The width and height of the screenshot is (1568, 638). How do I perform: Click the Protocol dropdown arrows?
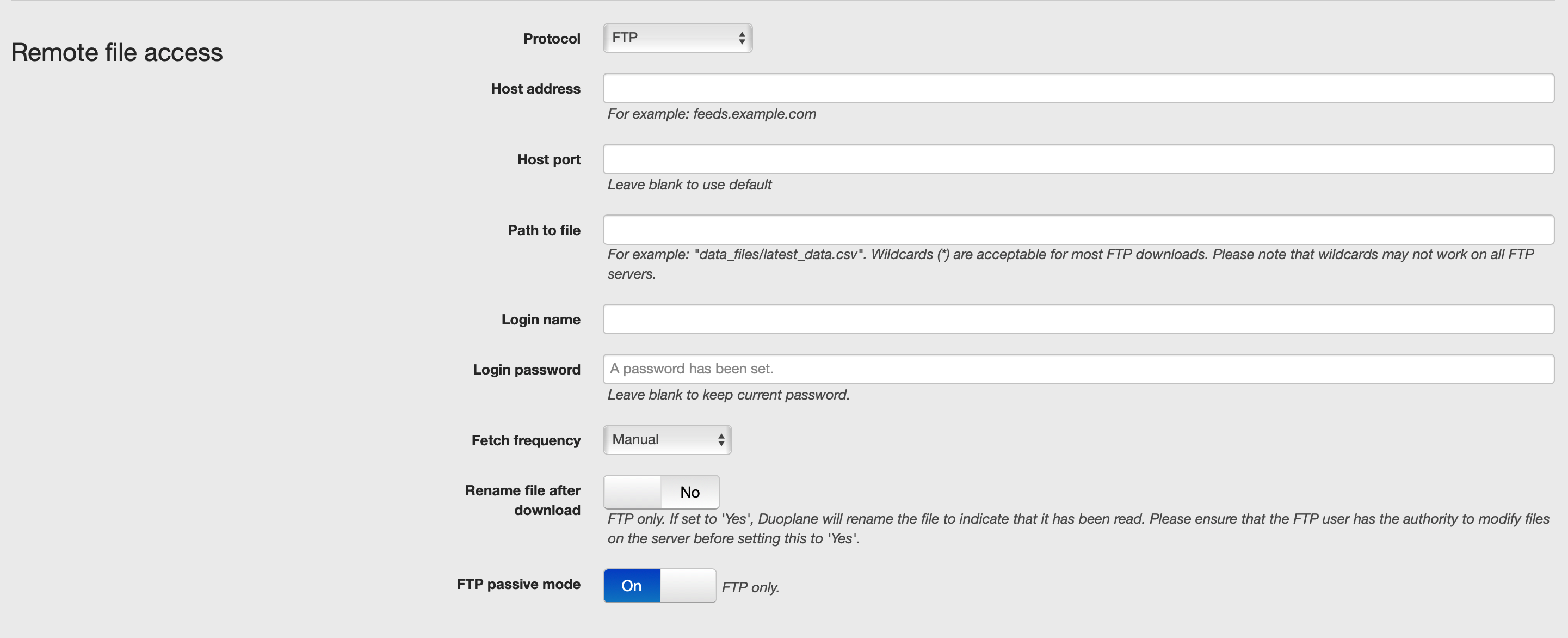pos(742,38)
